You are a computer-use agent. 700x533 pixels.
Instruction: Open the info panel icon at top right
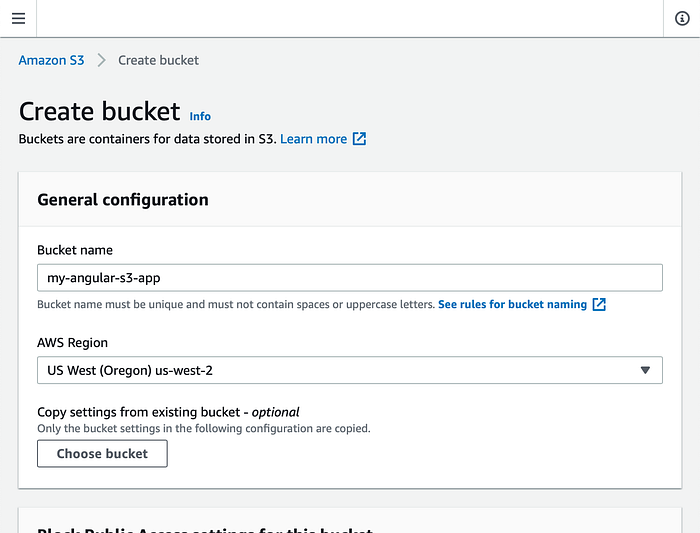[682, 18]
